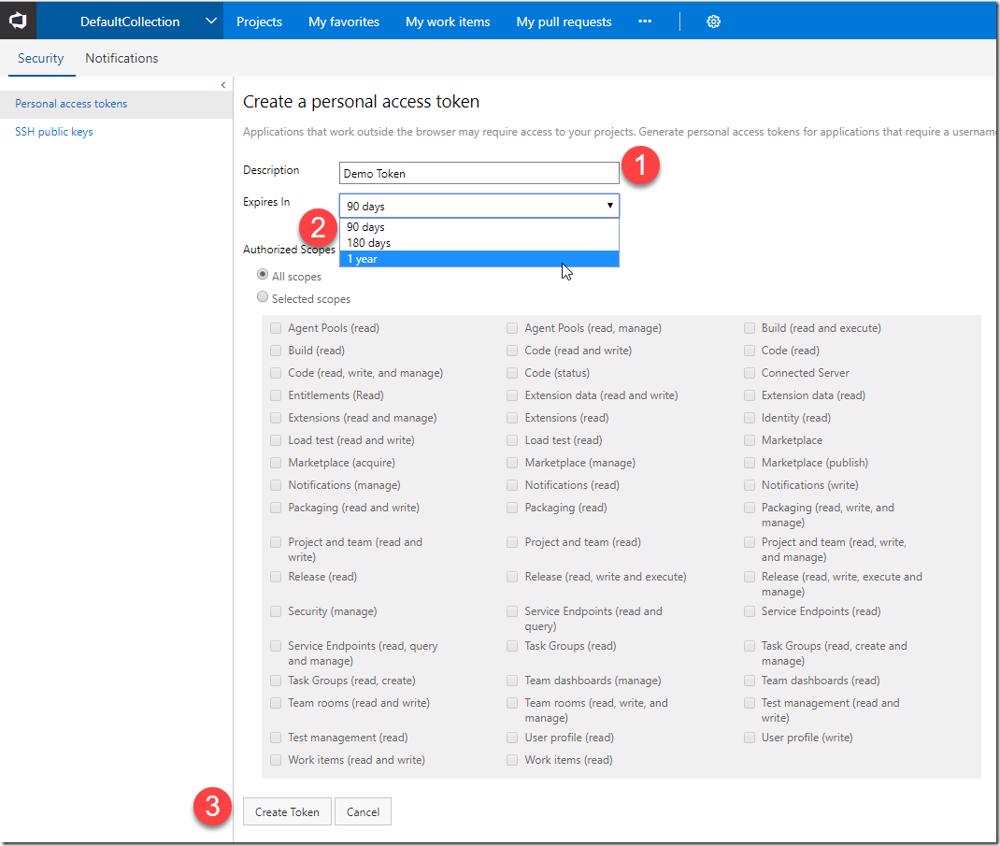Viewport: 1000px width, 846px height.
Task: Open My pull requests
Action: pos(564,22)
